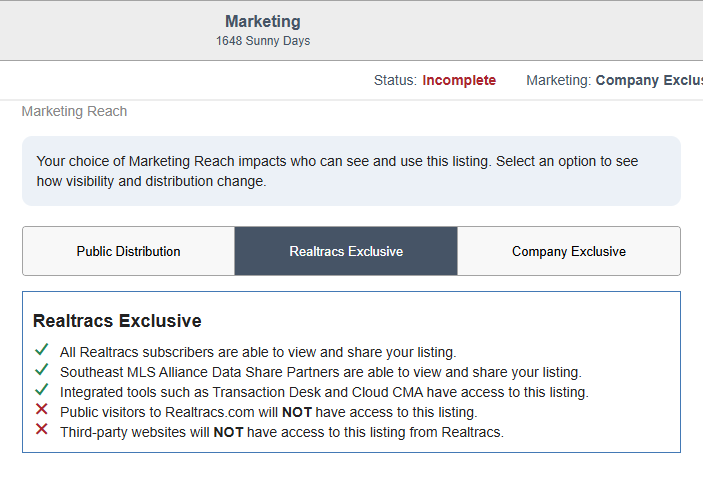Click the Public visitors to Realtracs.com line
The height and width of the screenshot is (486, 703).
click(x=269, y=412)
